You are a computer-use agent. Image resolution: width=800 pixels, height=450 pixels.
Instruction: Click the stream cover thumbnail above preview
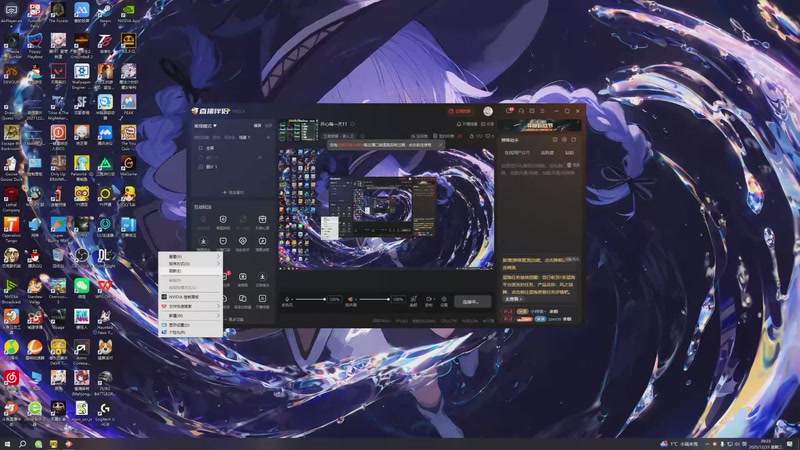coord(298,130)
